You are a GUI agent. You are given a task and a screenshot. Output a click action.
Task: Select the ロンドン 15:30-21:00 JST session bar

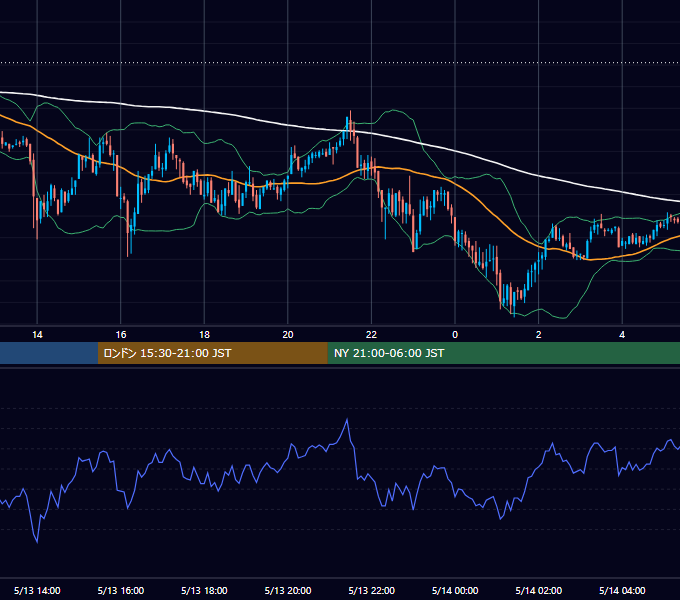point(212,353)
